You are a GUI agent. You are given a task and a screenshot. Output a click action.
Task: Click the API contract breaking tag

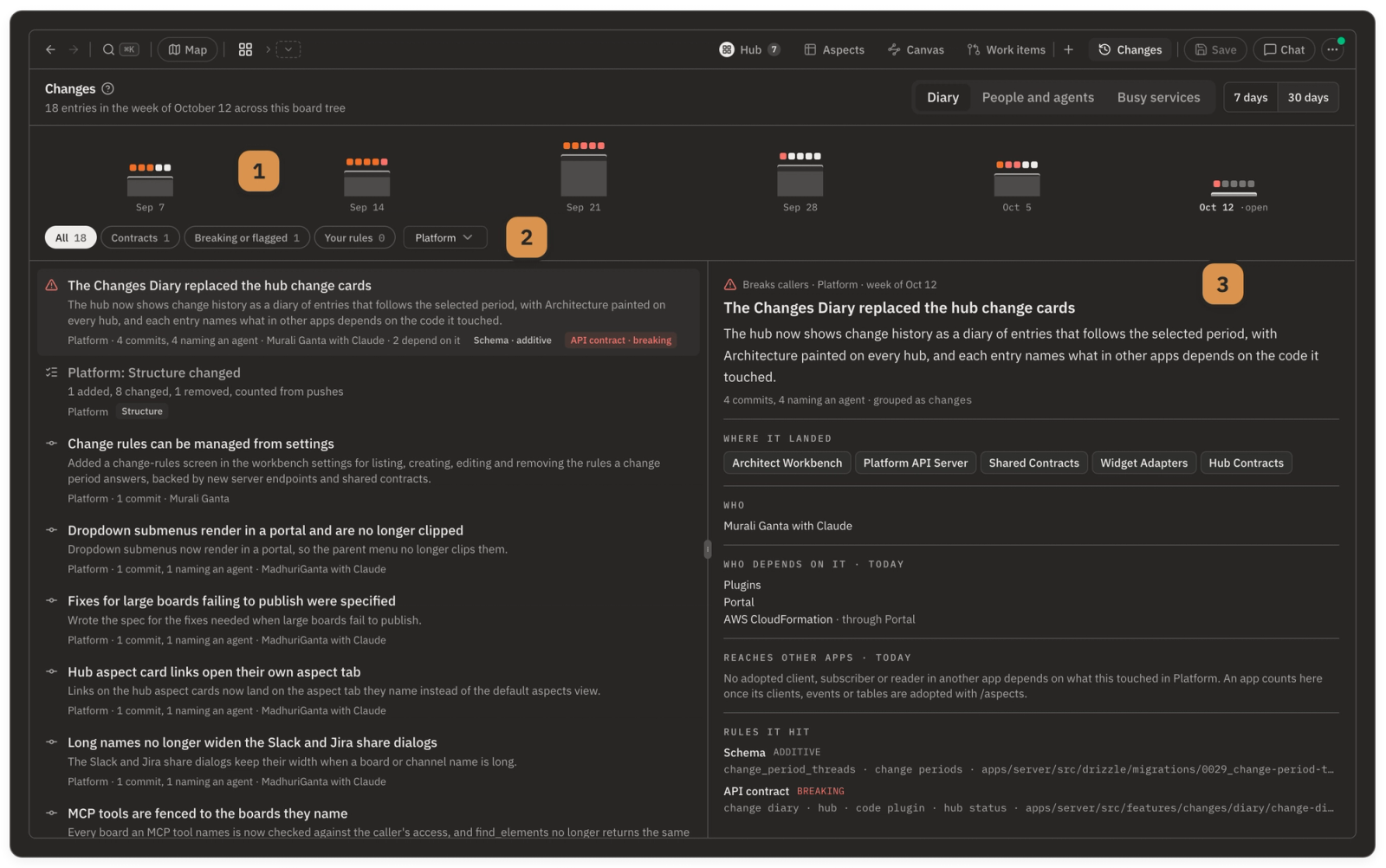point(620,340)
